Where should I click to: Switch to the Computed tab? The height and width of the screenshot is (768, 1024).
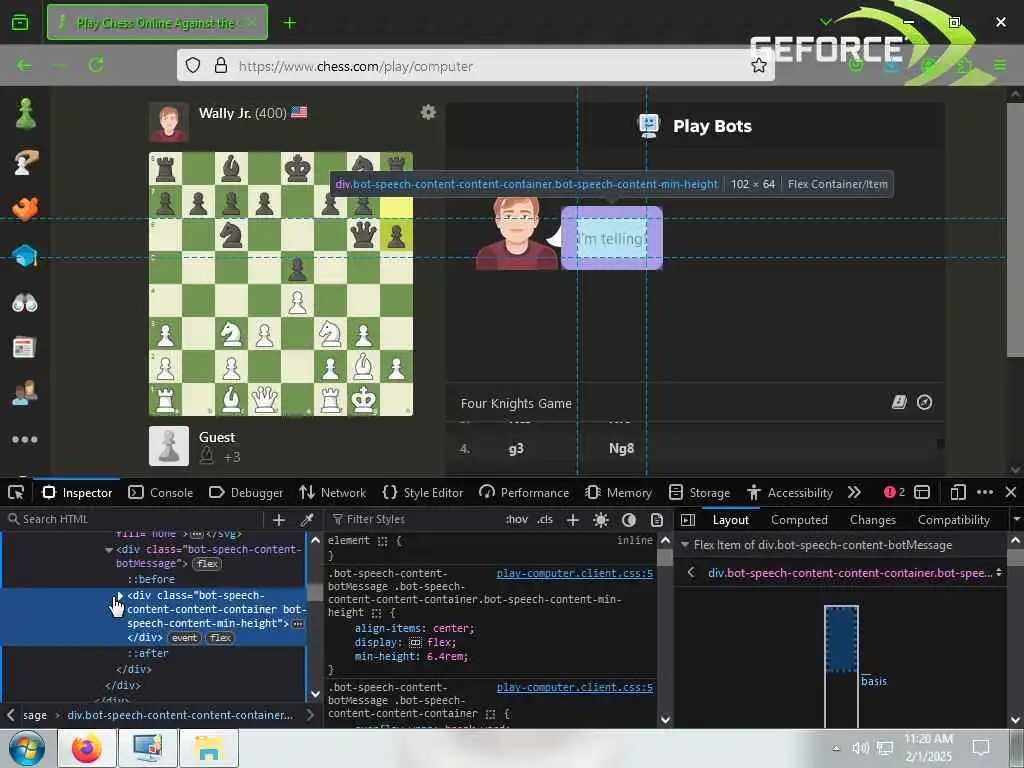(x=799, y=520)
